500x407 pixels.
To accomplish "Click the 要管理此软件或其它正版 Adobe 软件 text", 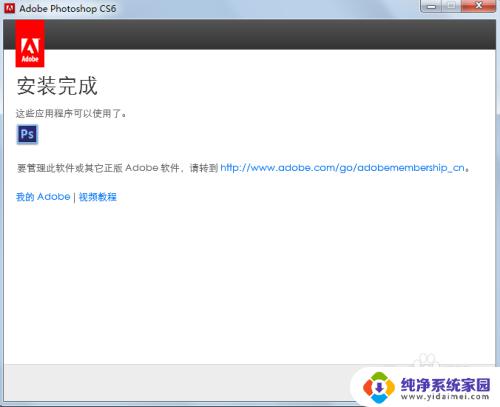I will pos(98,168).
